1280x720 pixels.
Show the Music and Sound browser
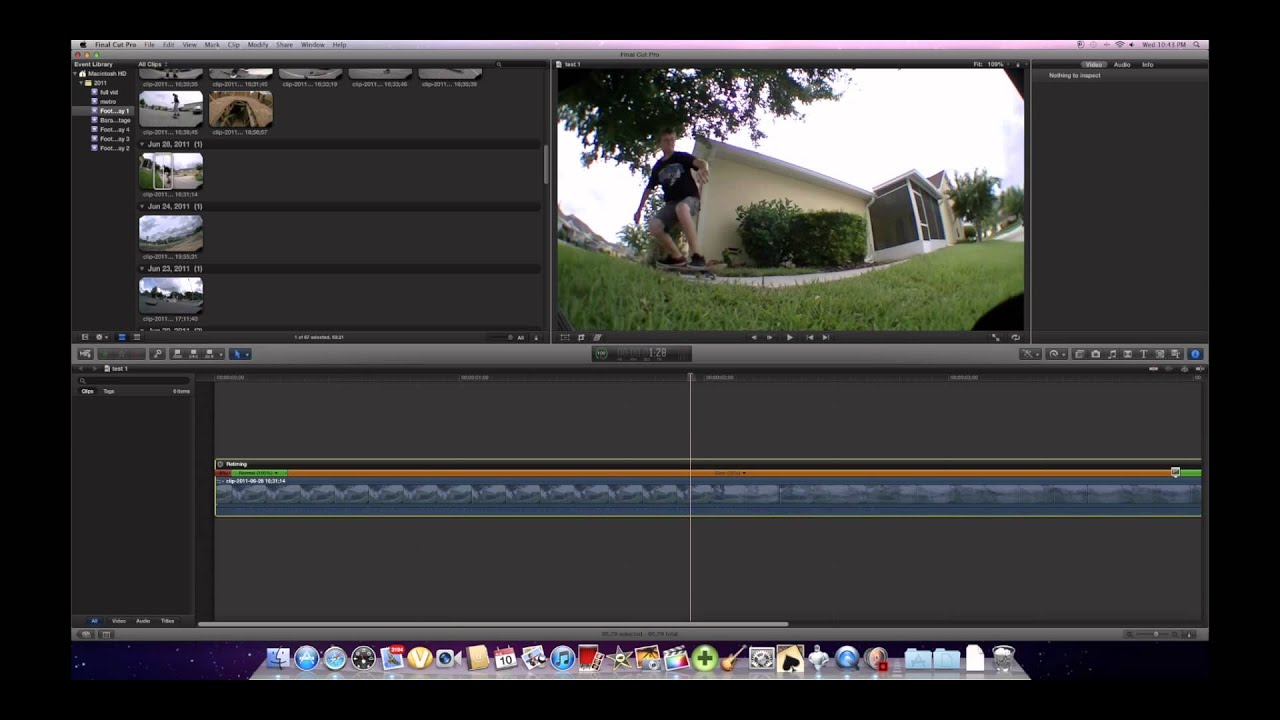pyautogui.click(x=1111, y=354)
